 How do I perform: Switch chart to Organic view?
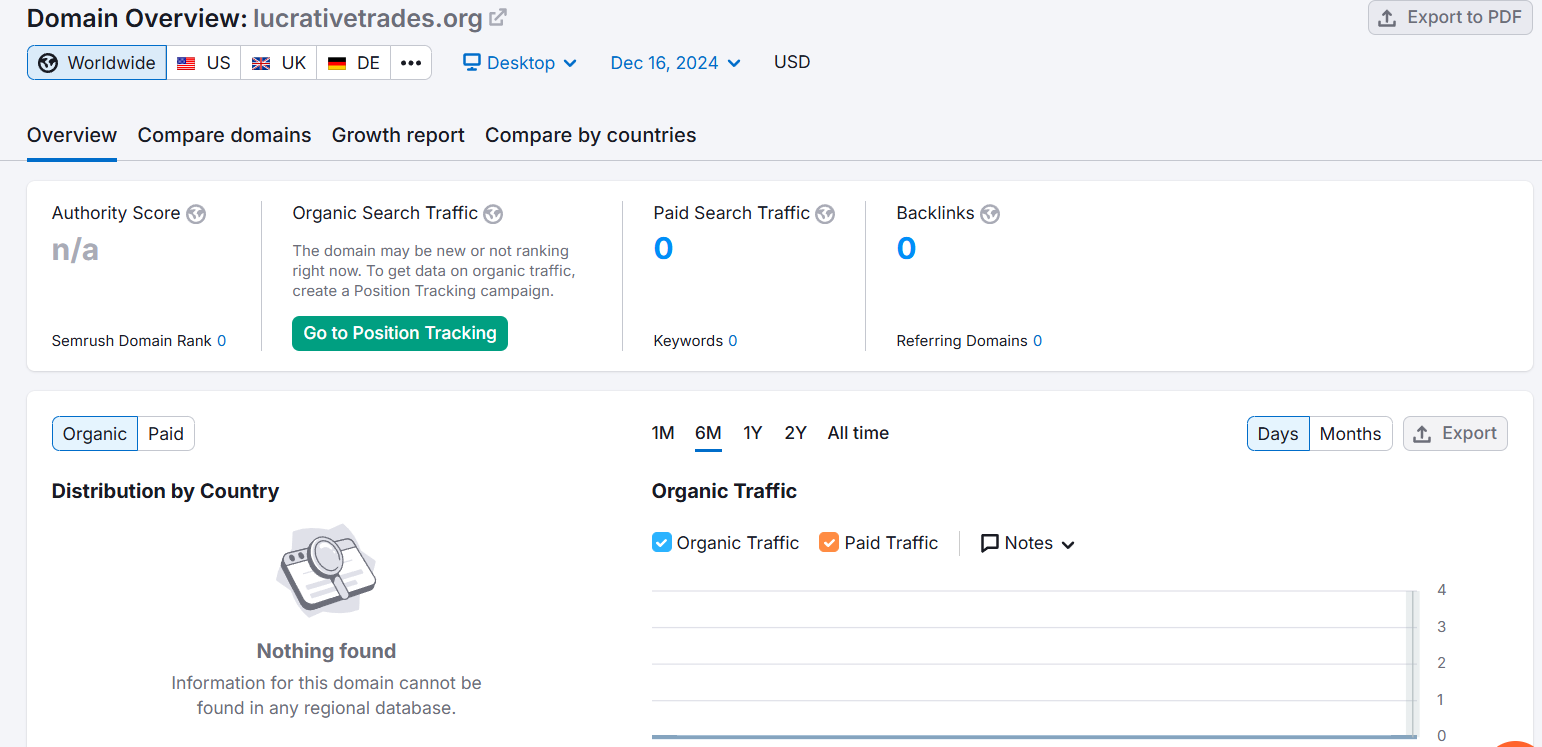point(95,434)
